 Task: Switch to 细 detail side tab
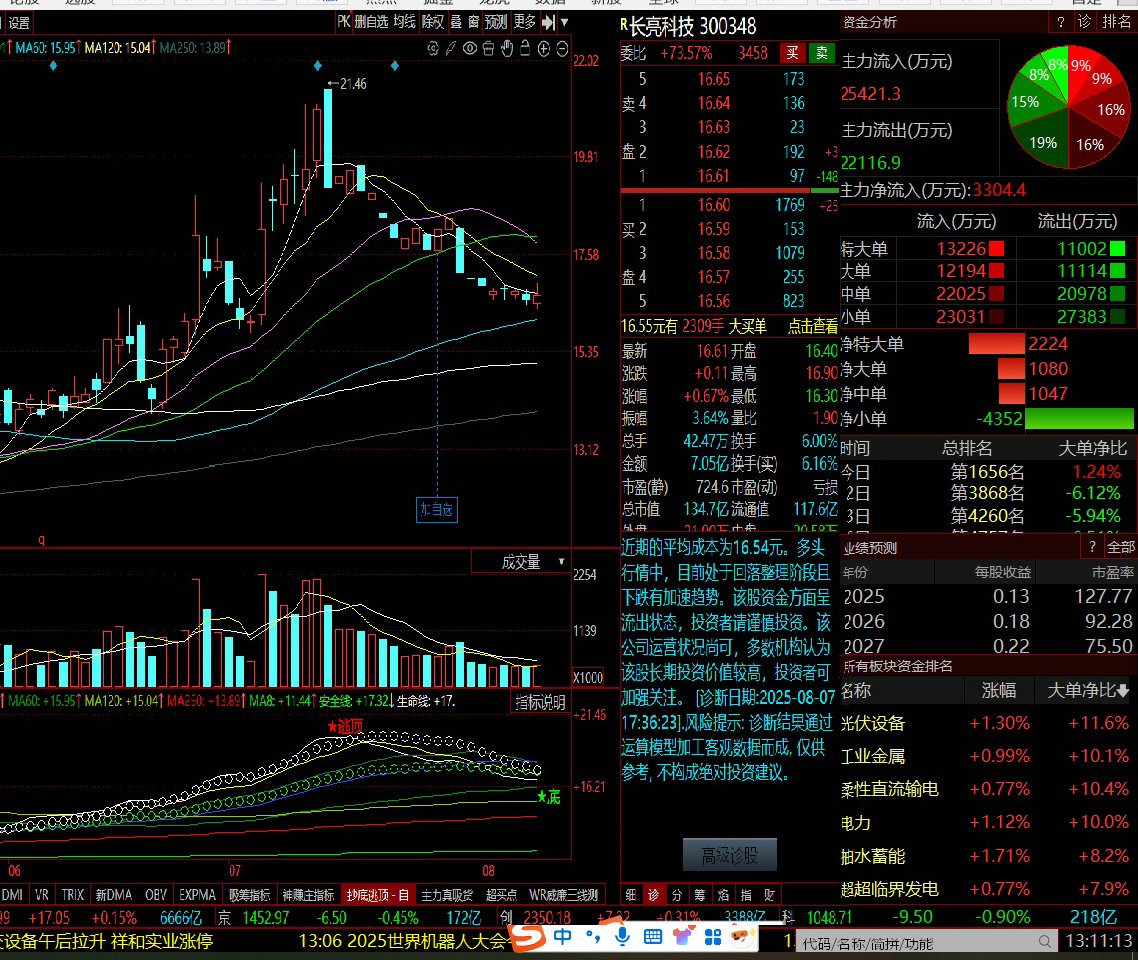[x=631, y=895]
